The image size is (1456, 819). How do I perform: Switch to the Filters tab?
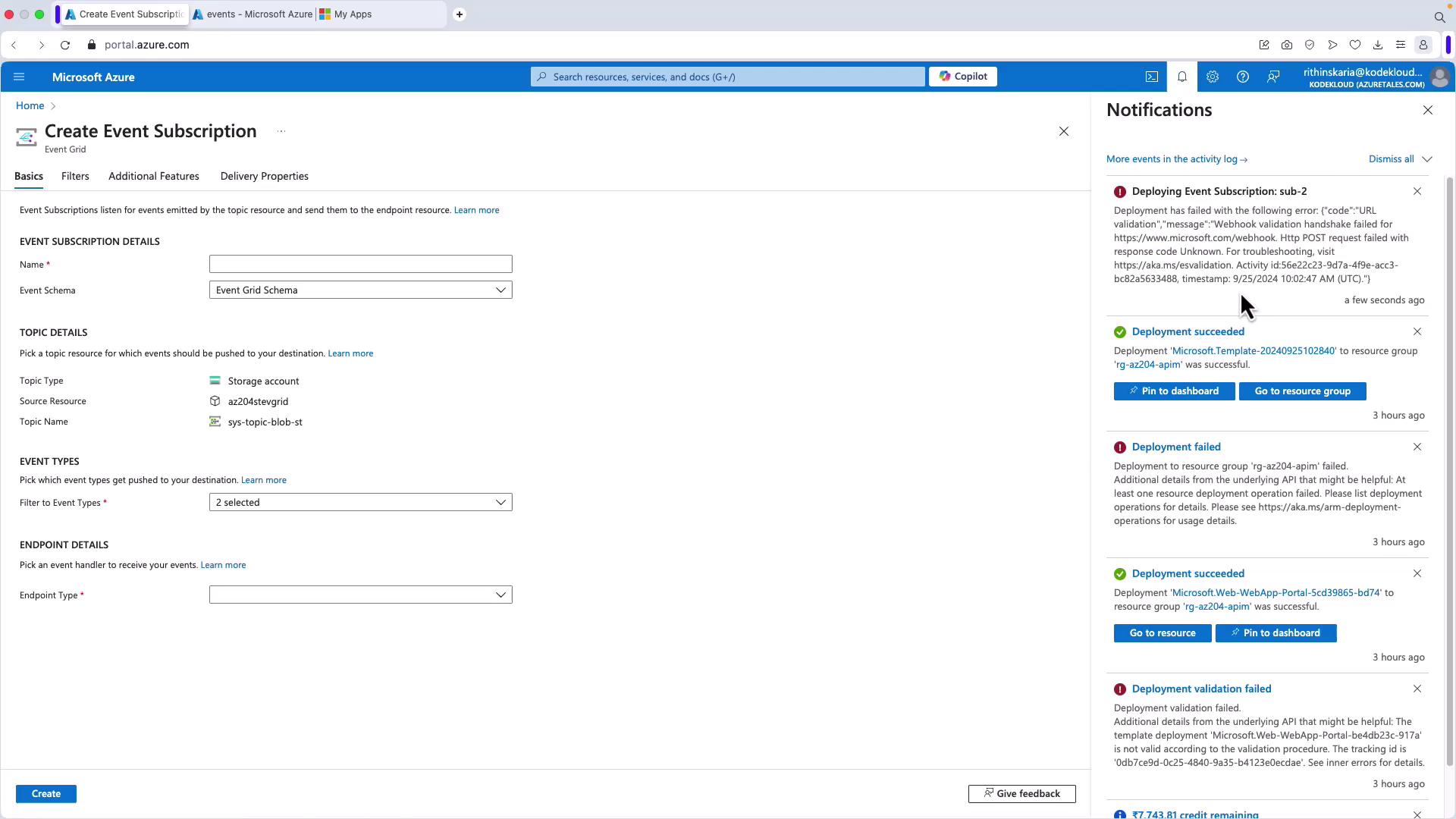click(75, 177)
